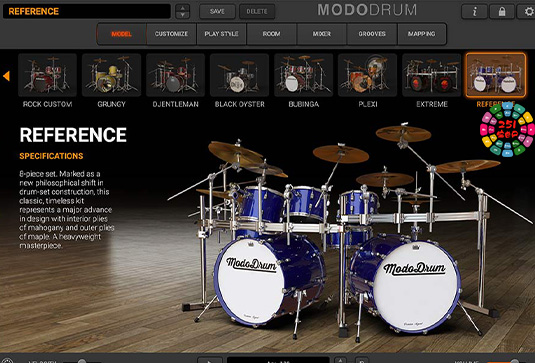535x363 pixels.
Task: Pick the Djentleman kit thumbnail
Action: (175, 75)
